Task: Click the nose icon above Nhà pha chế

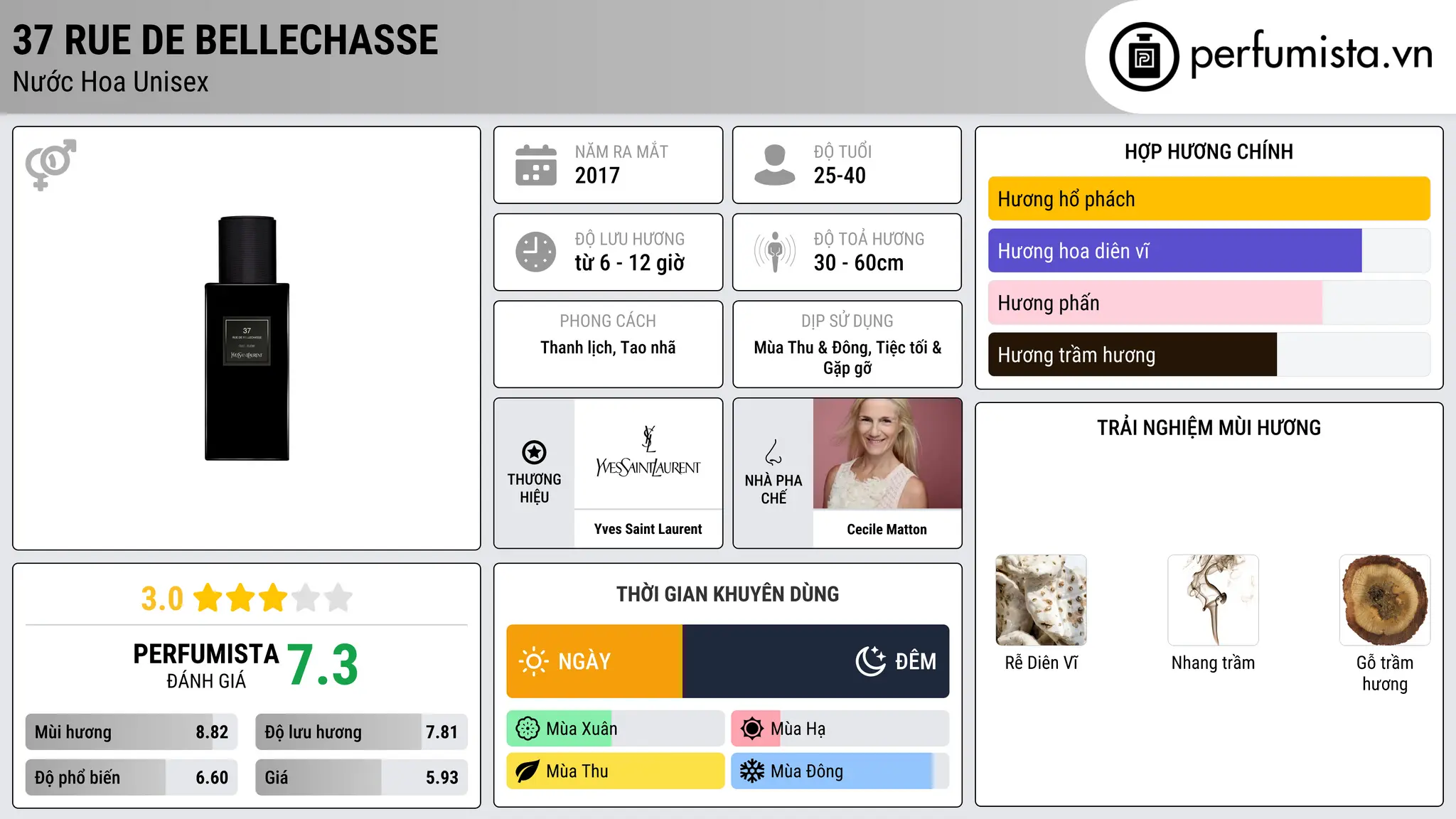Action: click(x=773, y=452)
